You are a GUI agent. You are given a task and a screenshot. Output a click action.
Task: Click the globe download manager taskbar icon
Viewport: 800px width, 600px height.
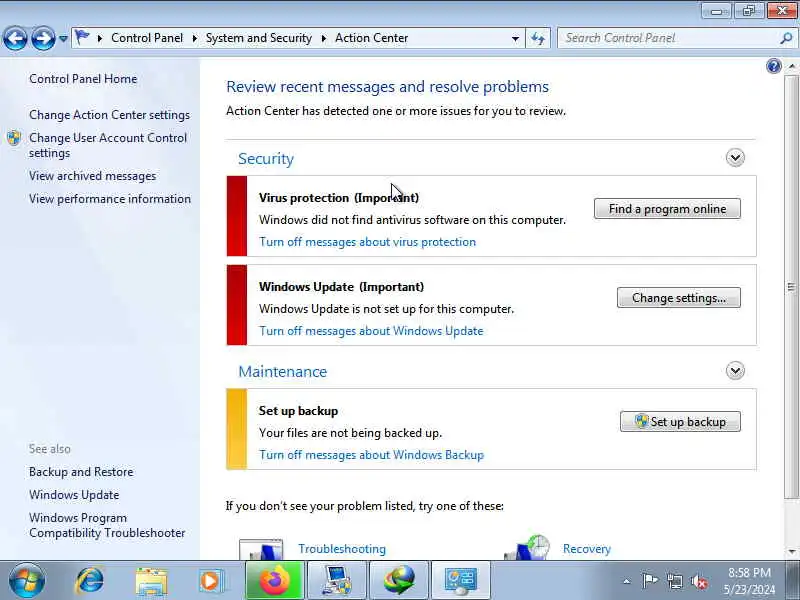399,580
